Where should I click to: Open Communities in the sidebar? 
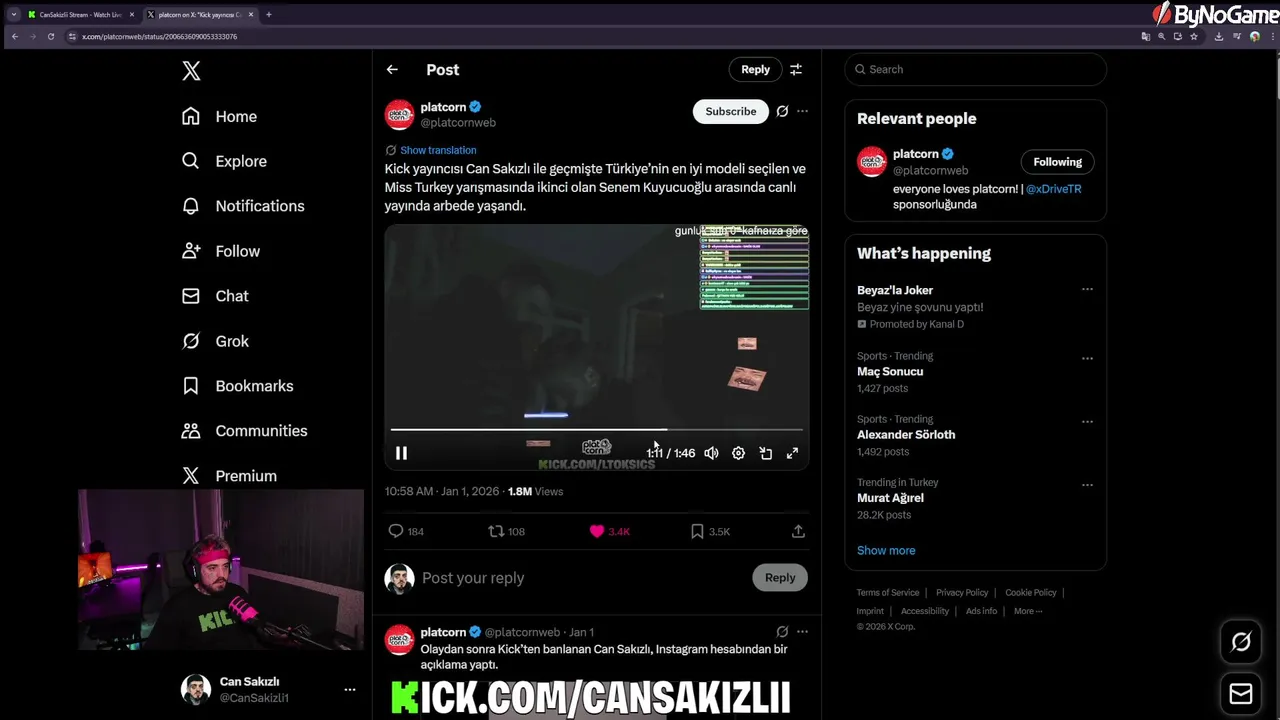tap(244, 431)
